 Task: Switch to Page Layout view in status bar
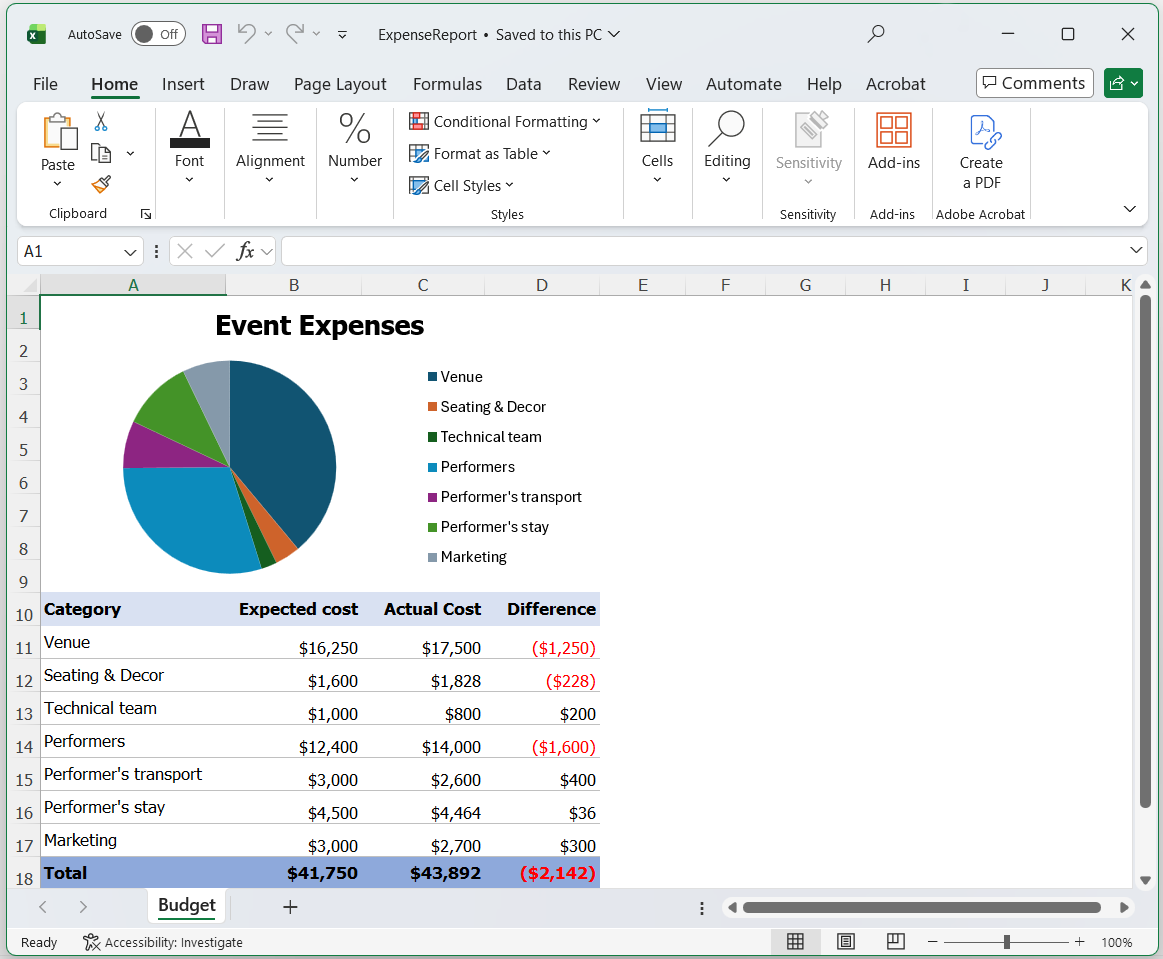846,942
